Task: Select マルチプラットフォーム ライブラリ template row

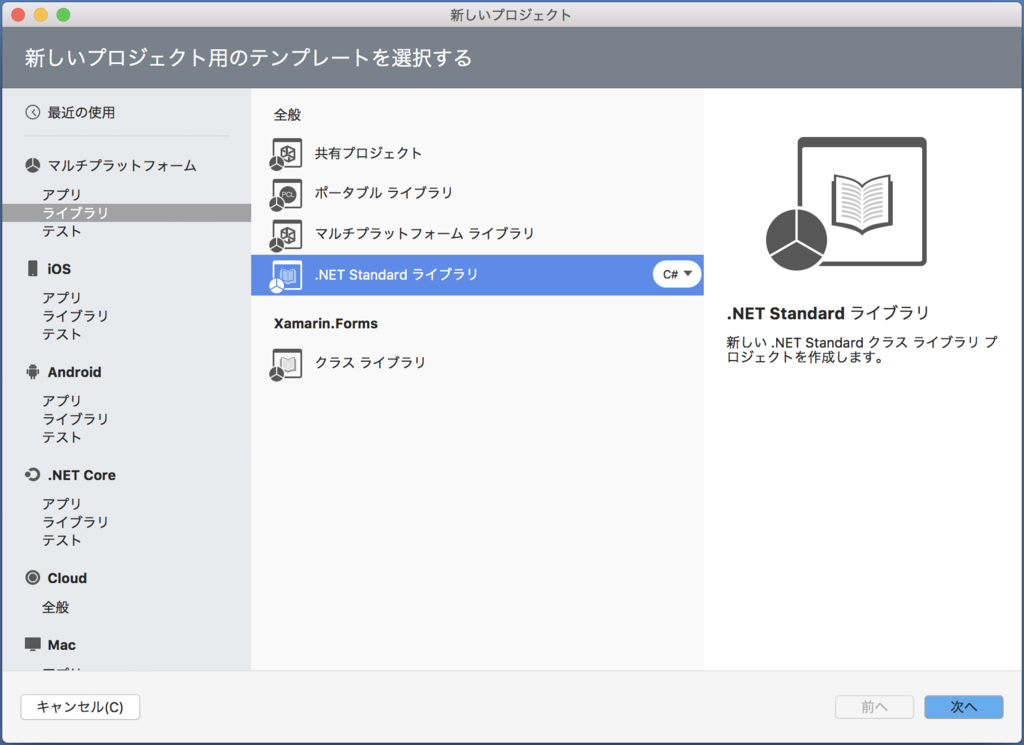Action: coord(477,235)
